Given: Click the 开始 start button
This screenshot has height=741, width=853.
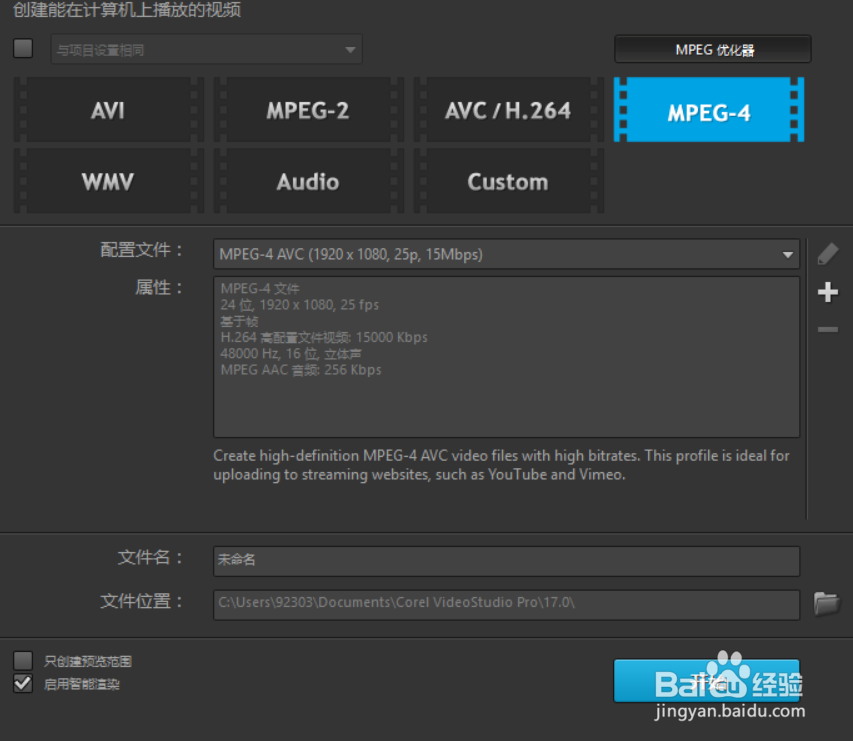Looking at the screenshot, I should pos(707,681).
